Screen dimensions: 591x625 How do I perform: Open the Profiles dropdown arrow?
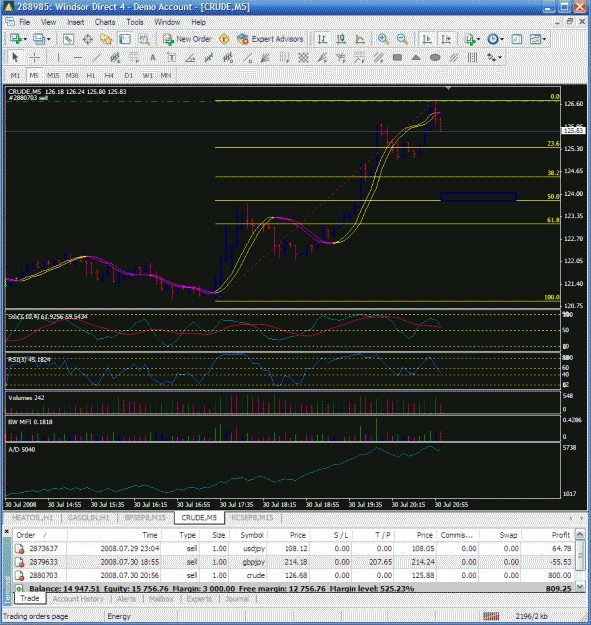tap(49, 39)
